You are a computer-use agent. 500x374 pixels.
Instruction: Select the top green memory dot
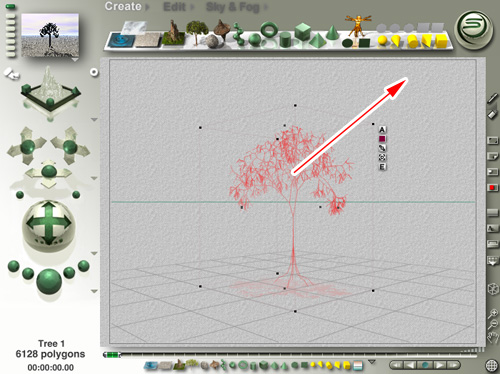[x=10, y=6]
